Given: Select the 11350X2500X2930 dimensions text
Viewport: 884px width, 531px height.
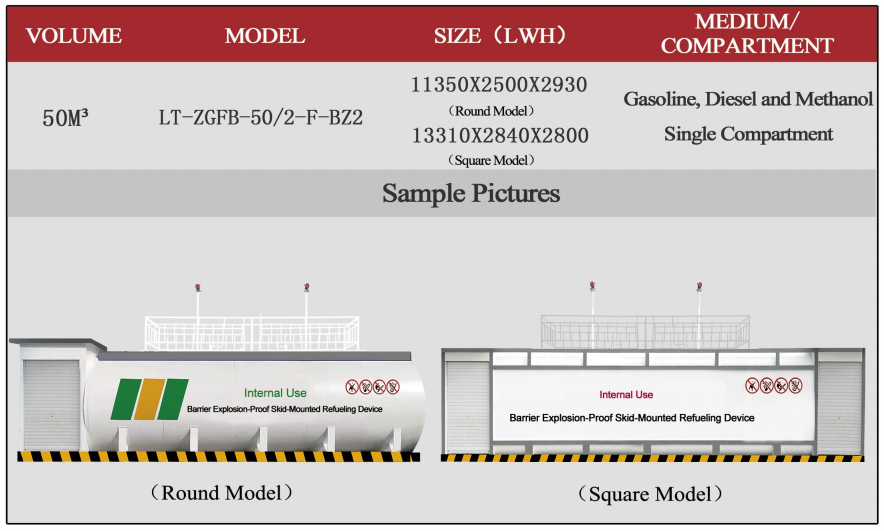Looking at the screenshot, I should click(500, 85).
